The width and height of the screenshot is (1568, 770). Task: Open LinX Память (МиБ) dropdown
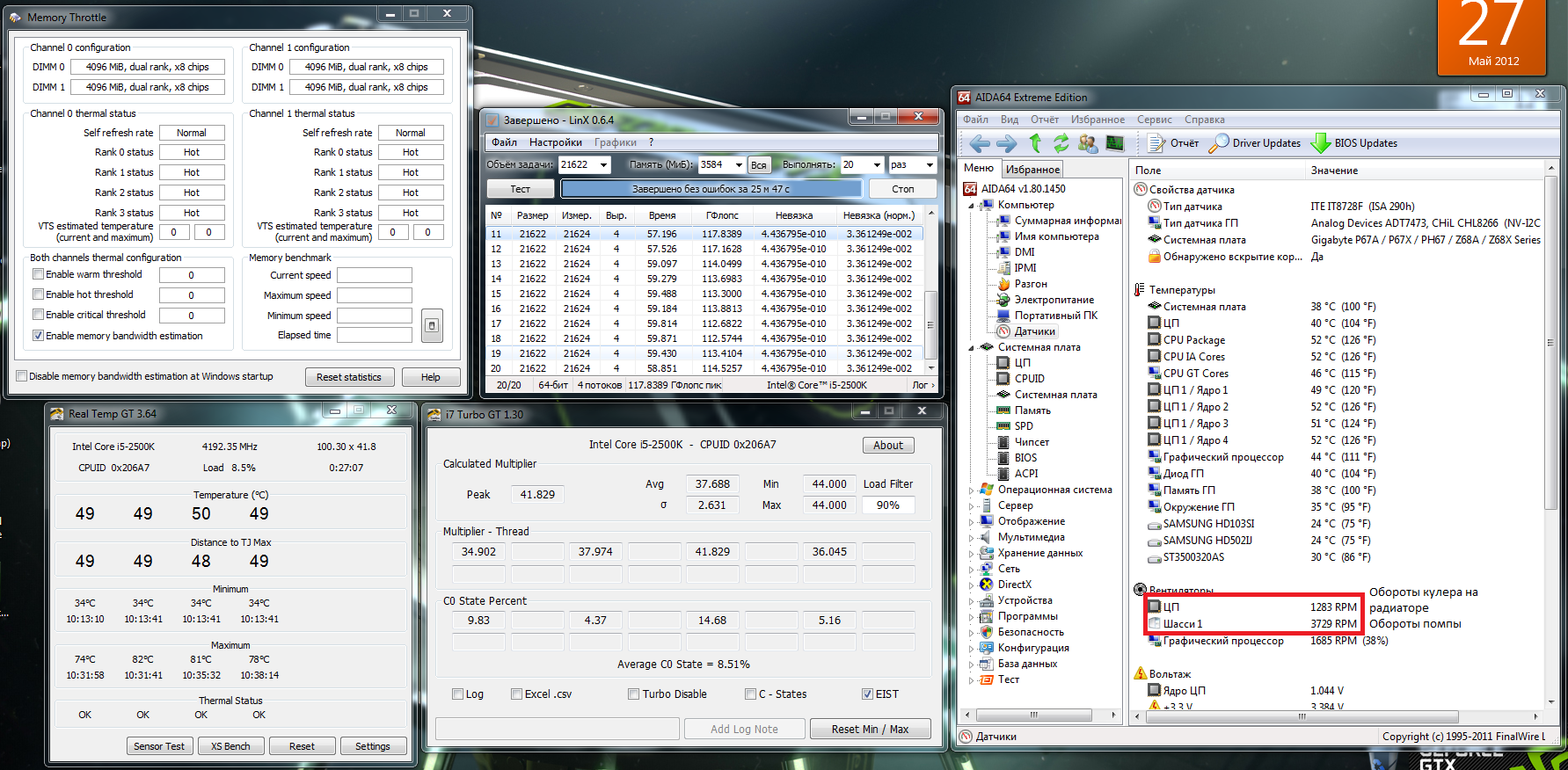[x=739, y=165]
